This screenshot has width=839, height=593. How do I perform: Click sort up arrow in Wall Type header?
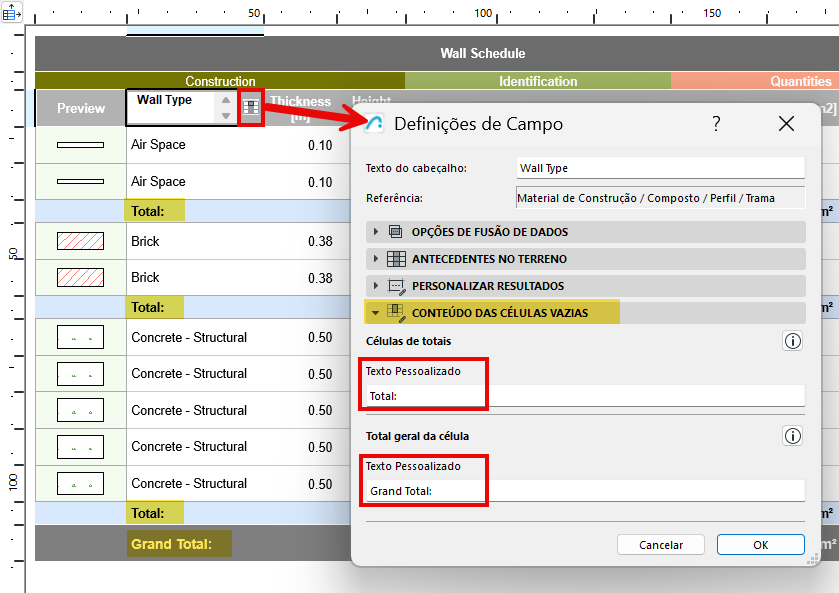226,100
